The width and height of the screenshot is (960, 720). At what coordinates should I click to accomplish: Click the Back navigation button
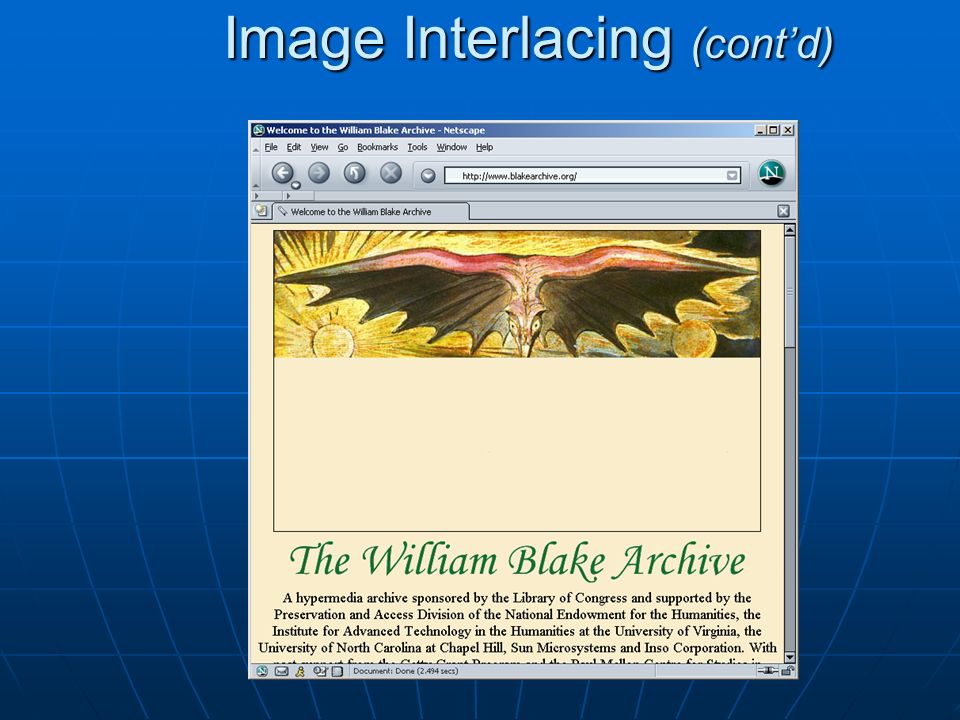click(282, 173)
